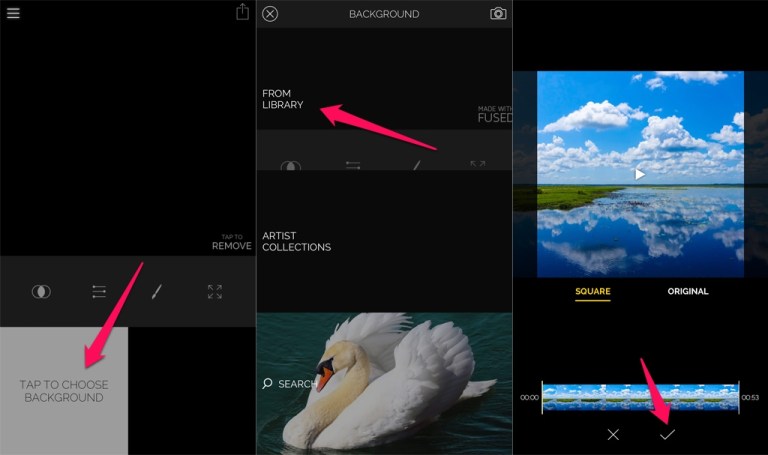Select the blend mode overlapping circles icon

coord(41,292)
